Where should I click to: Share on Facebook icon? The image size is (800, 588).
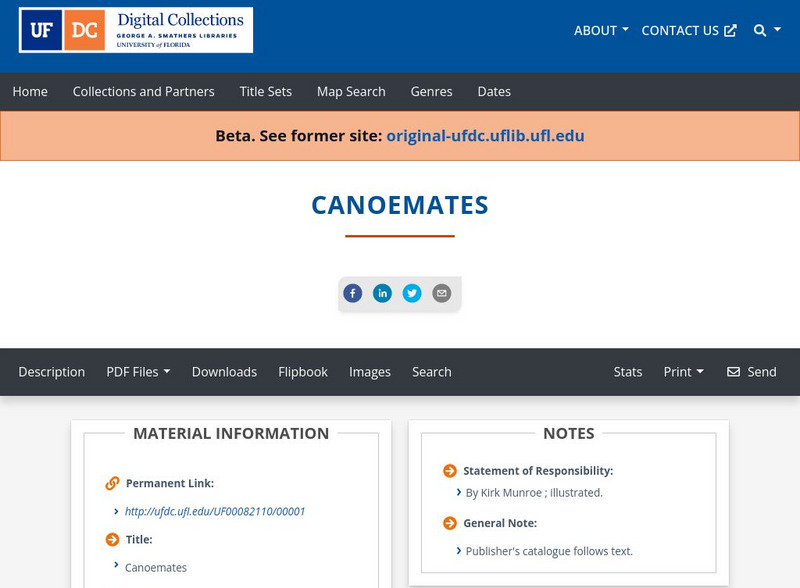(x=353, y=293)
